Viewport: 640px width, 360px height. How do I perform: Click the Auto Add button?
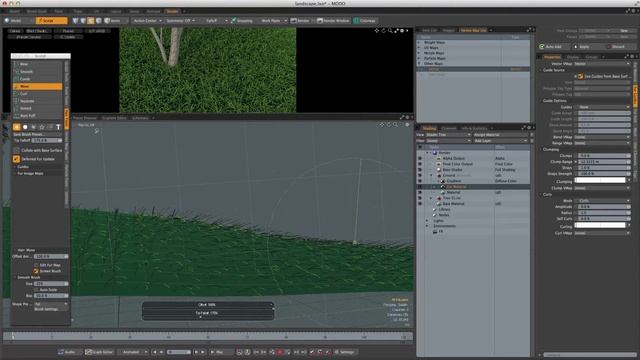tap(551, 47)
